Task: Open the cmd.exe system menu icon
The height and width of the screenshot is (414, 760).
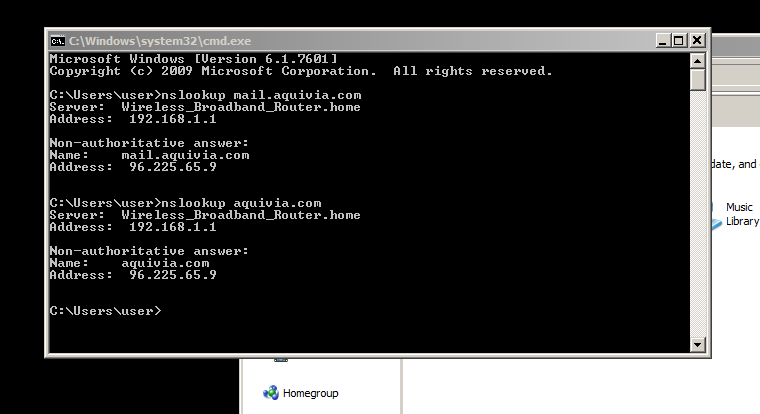Action: pyautogui.click(x=58, y=40)
